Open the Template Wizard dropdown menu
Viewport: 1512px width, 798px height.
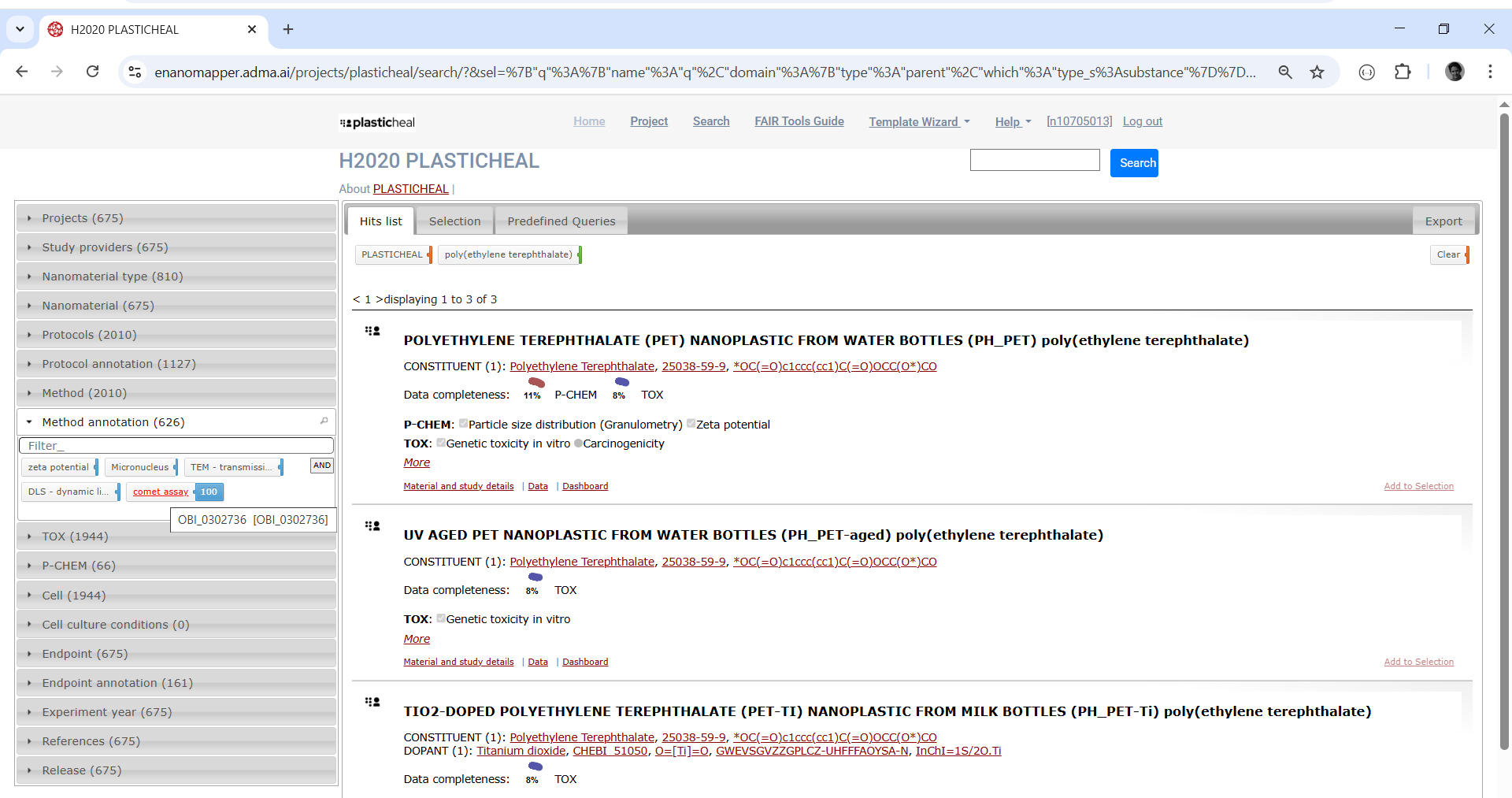point(918,121)
